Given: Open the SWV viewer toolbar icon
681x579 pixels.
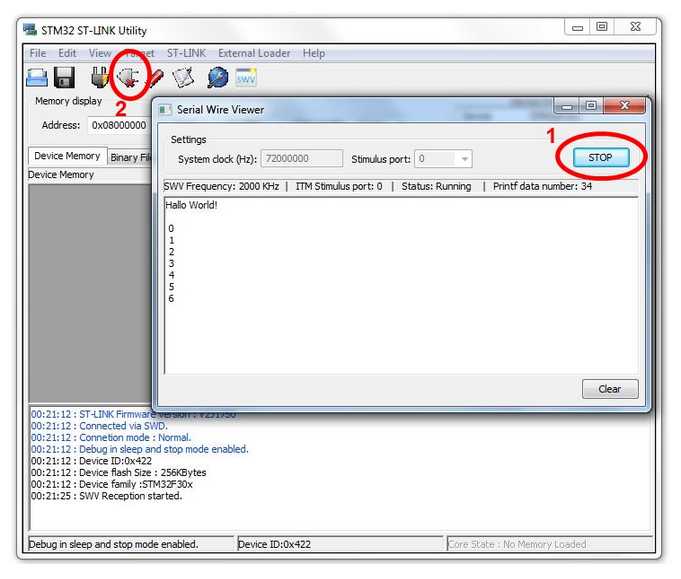Looking at the screenshot, I should [x=246, y=78].
